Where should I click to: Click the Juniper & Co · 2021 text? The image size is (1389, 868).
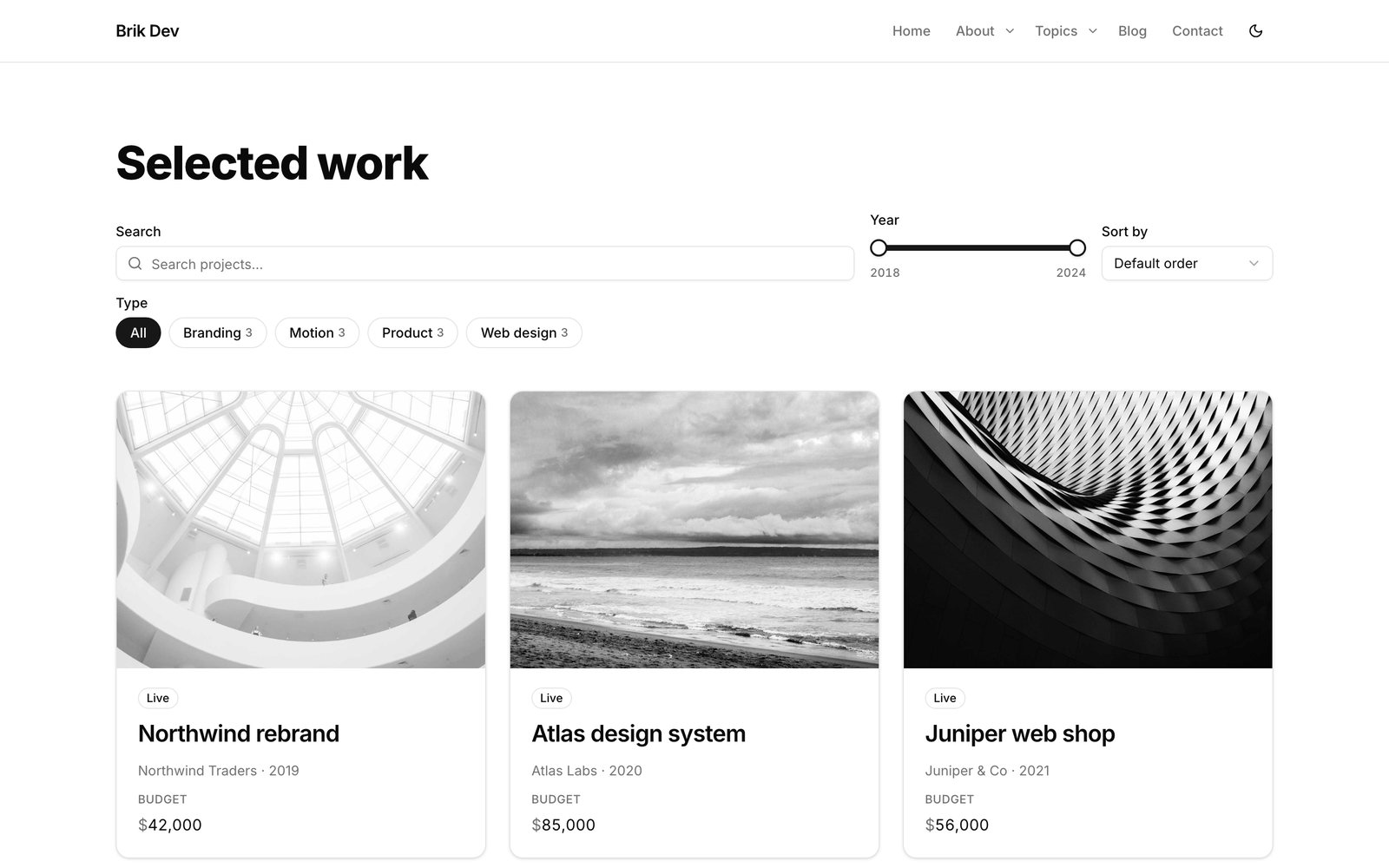click(987, 771)
